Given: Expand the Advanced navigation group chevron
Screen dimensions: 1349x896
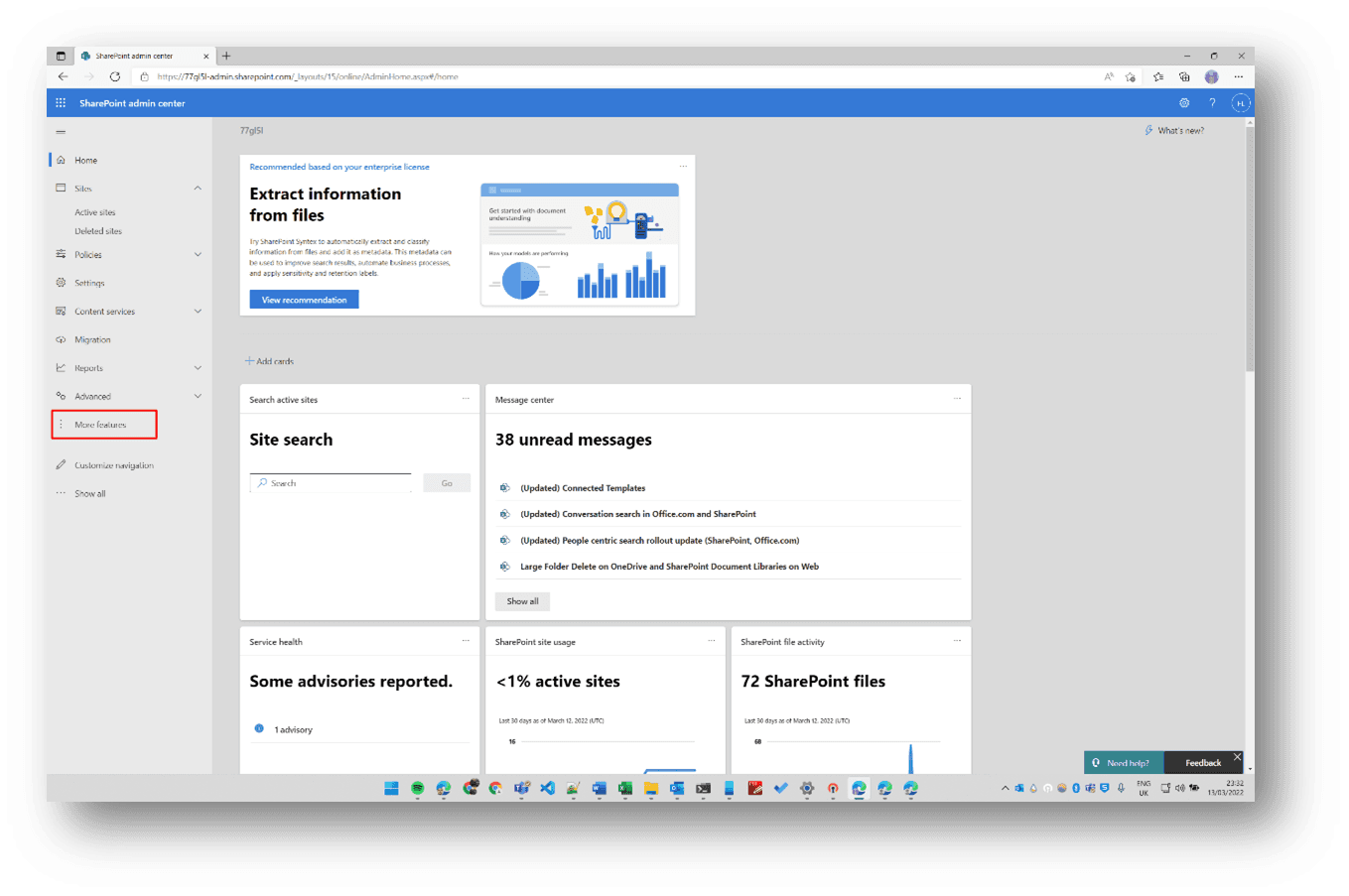Looking at the screenshot, I should click(x=198, y=396).
